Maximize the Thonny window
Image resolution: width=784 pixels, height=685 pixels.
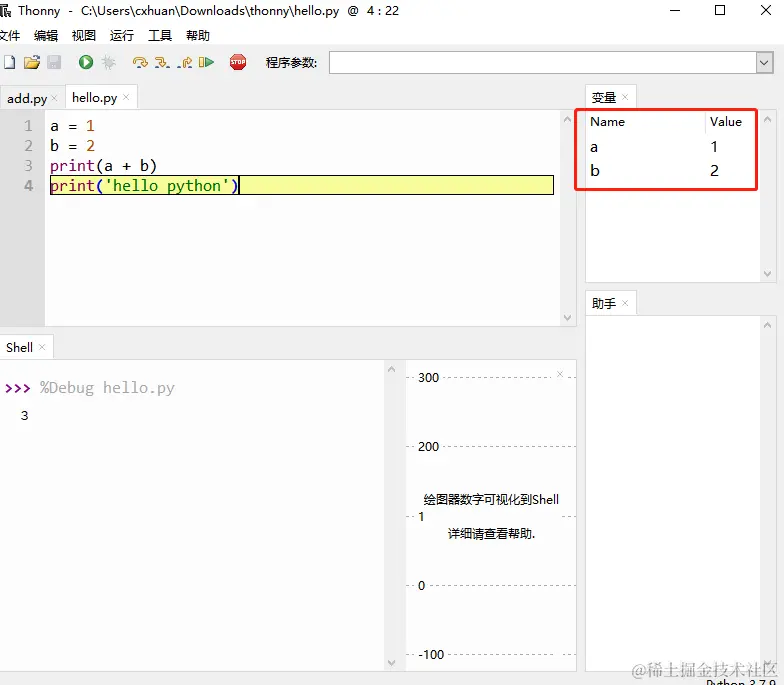pos(720,10)
